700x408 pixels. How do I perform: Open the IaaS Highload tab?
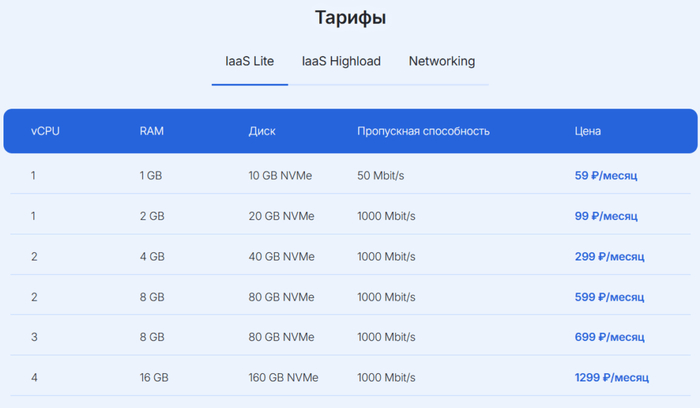pos(341,61)
